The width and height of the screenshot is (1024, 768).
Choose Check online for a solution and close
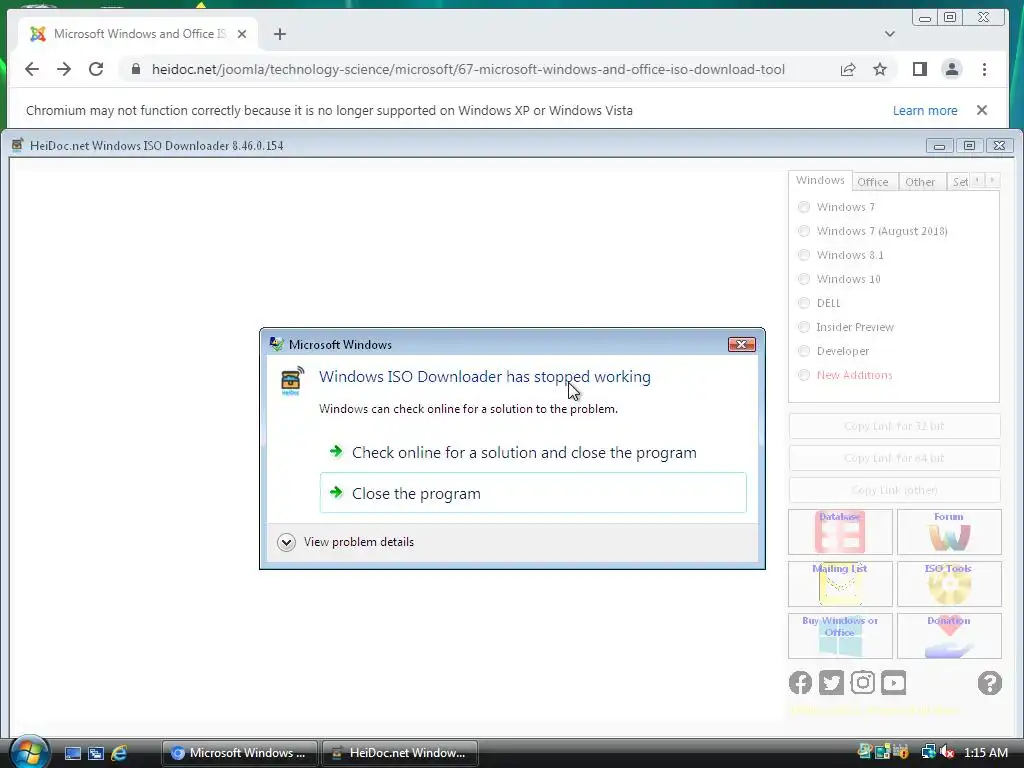[x=533, y=453]
